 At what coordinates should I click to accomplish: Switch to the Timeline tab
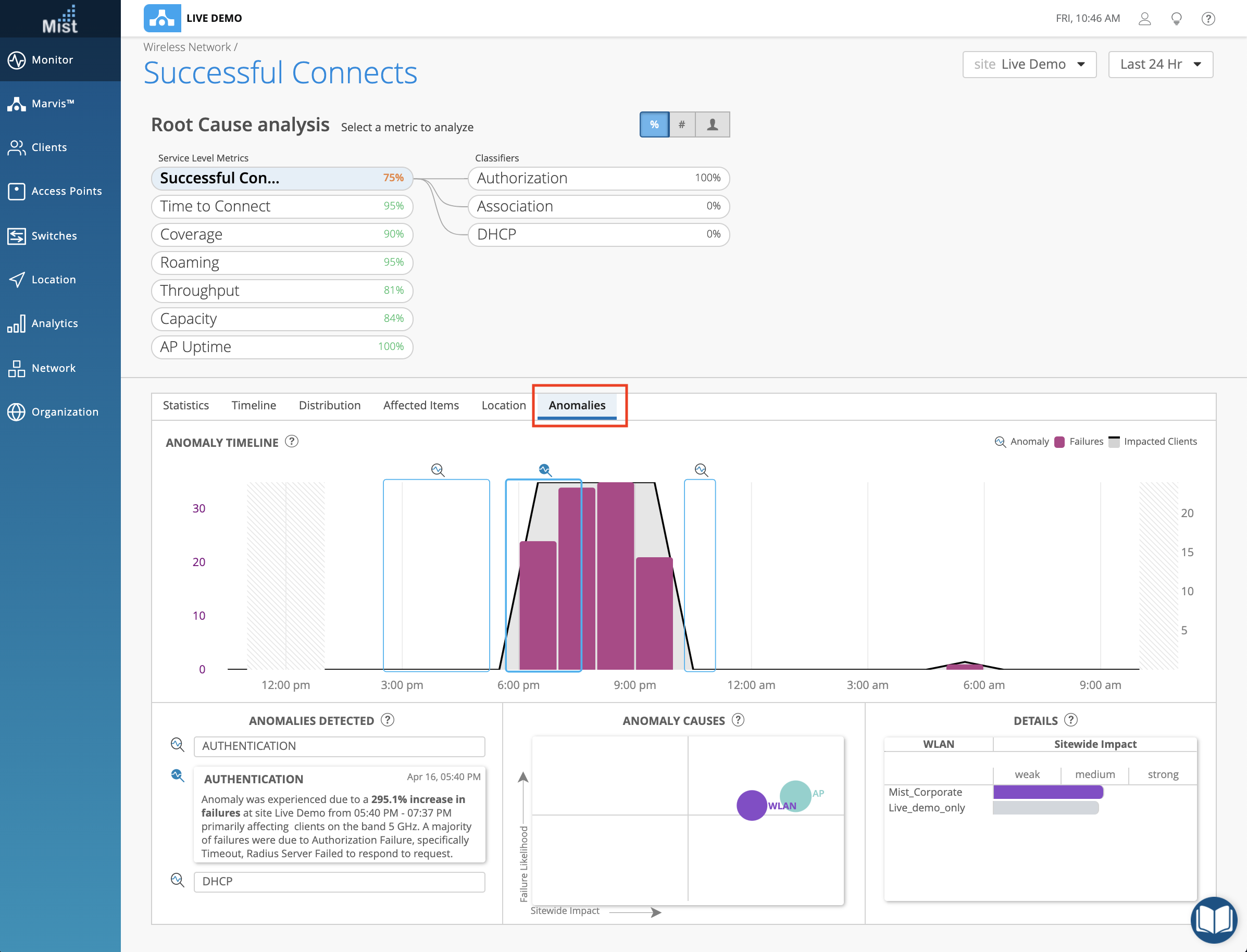pos(253,406)
